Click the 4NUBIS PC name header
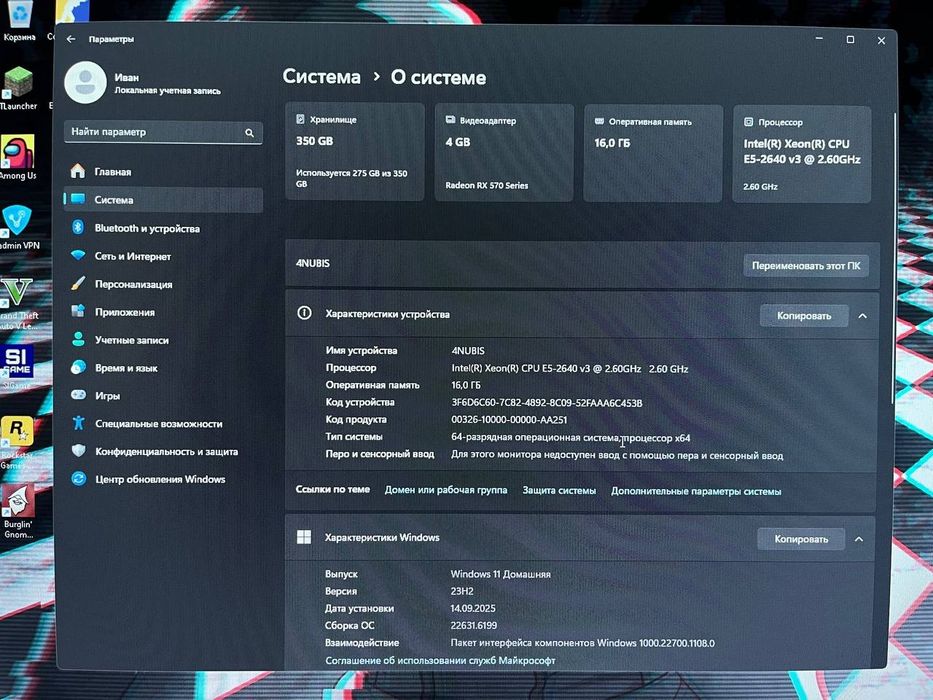 point(312,263)
